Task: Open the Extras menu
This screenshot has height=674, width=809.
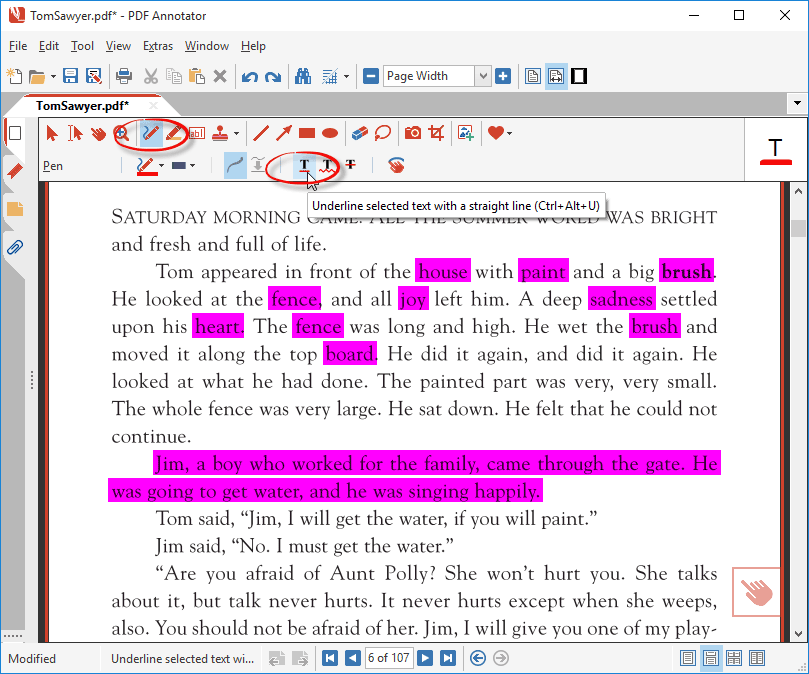Action: (158, 46)
